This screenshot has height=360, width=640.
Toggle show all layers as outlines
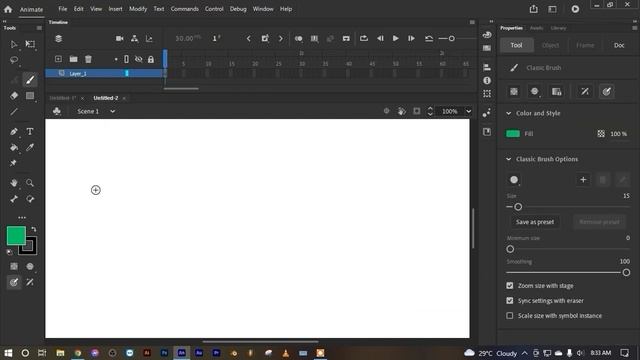127,60
